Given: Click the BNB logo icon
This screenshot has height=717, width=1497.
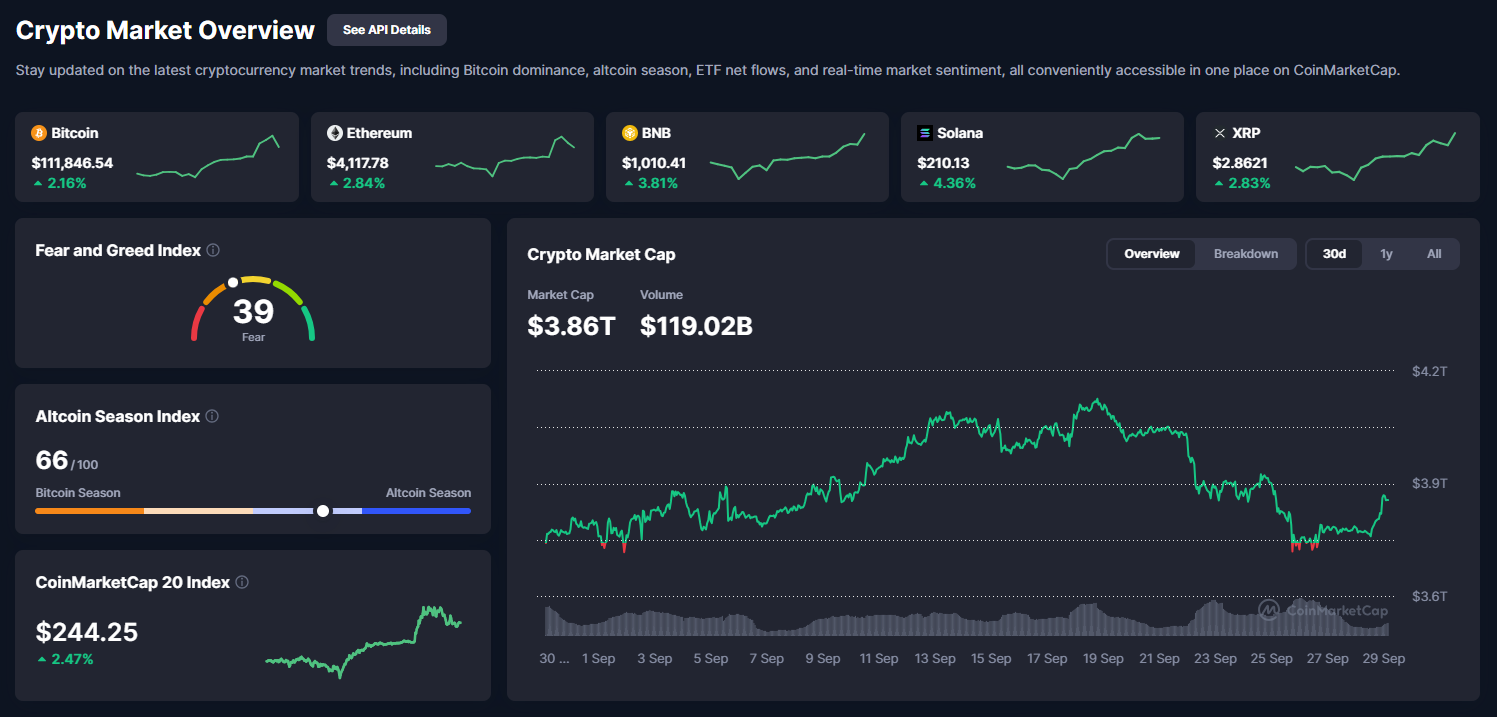Looking at the screenshot, I should click(630, 133).
